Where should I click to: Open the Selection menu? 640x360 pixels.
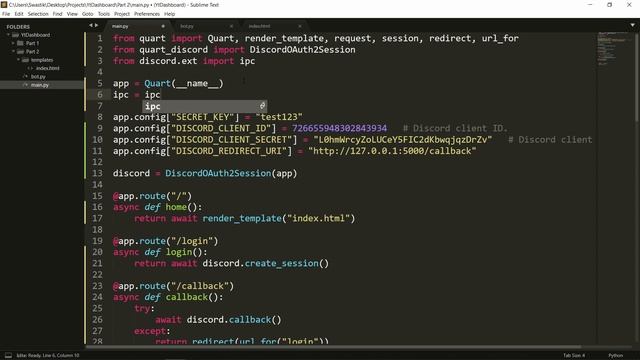pos(38,14)
